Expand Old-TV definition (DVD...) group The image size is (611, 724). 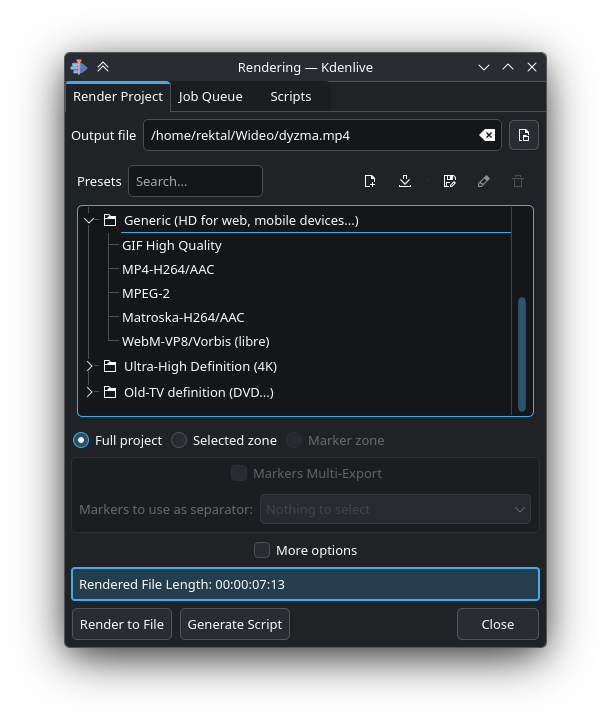click(x=89, y=392)
